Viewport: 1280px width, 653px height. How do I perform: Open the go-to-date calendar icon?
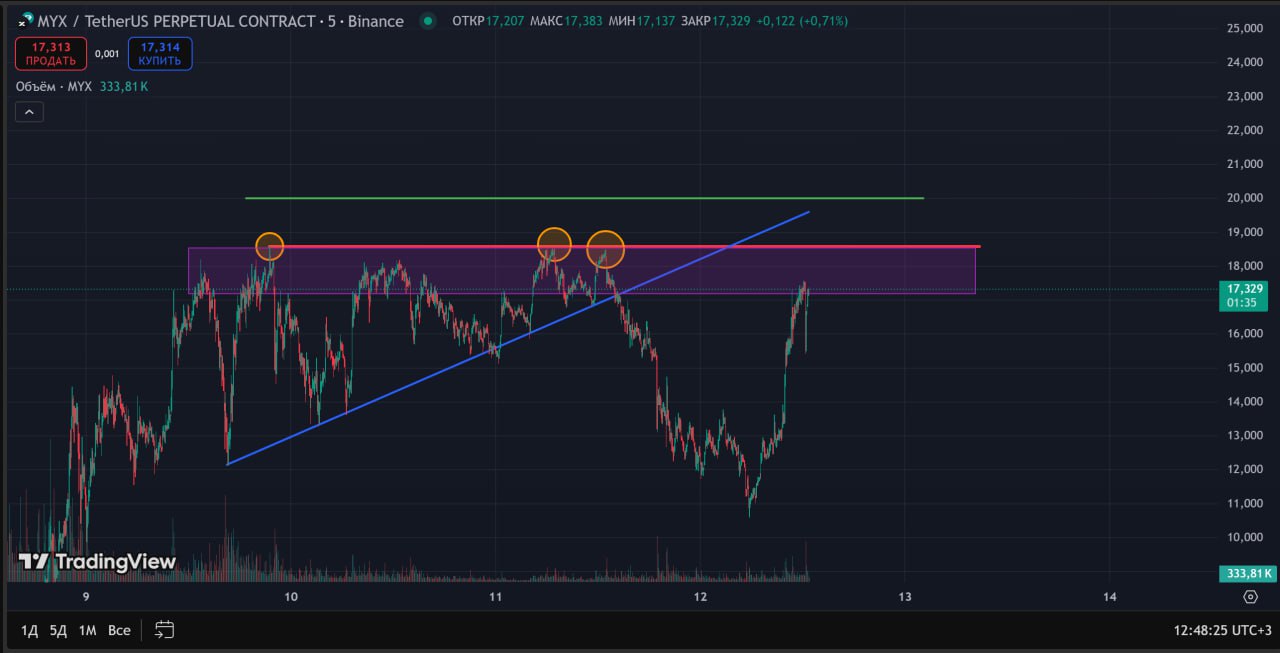pos(165,630)
